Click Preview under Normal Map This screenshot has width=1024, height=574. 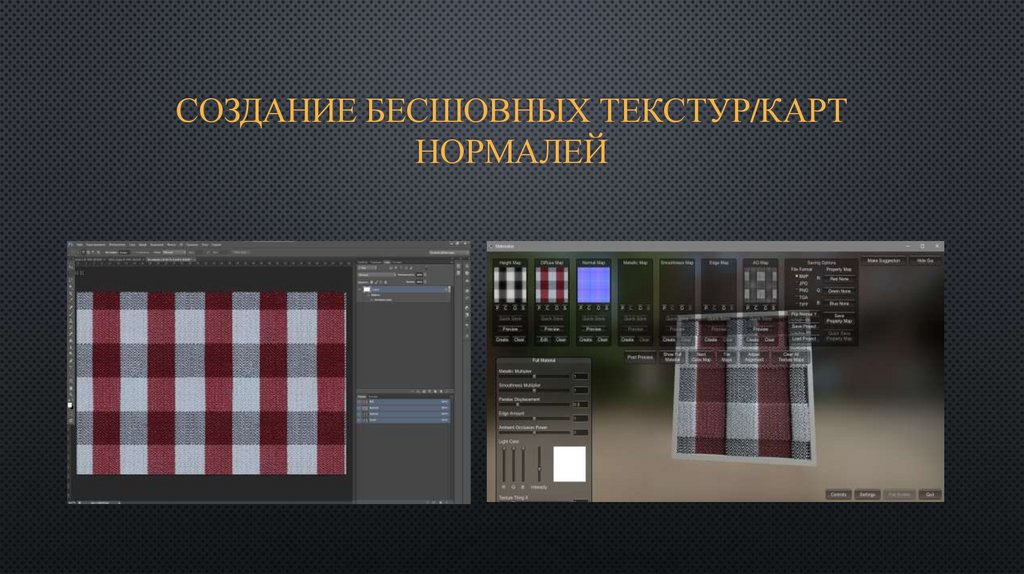(x=594, y=329)
